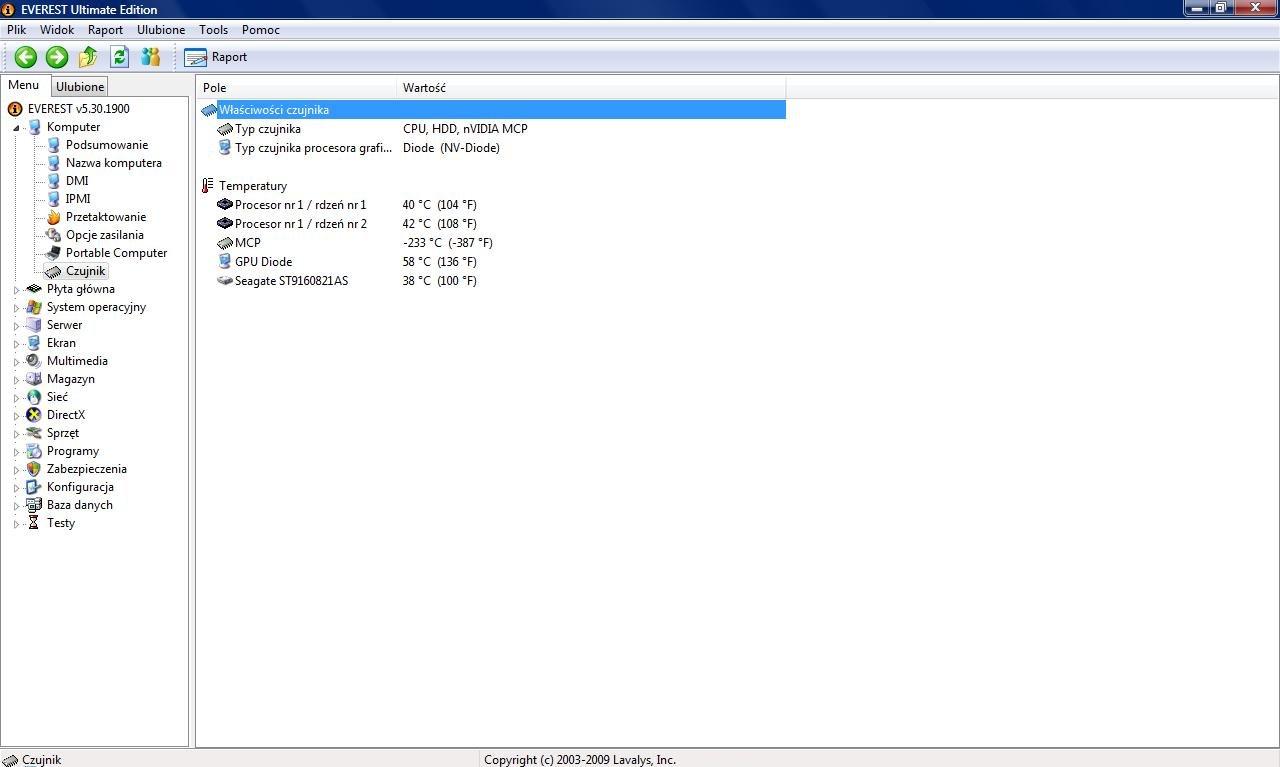Click the Lavalys copyright status bar text
The width and height of the screenshot is (1280, 767).
tap(580, 760)
